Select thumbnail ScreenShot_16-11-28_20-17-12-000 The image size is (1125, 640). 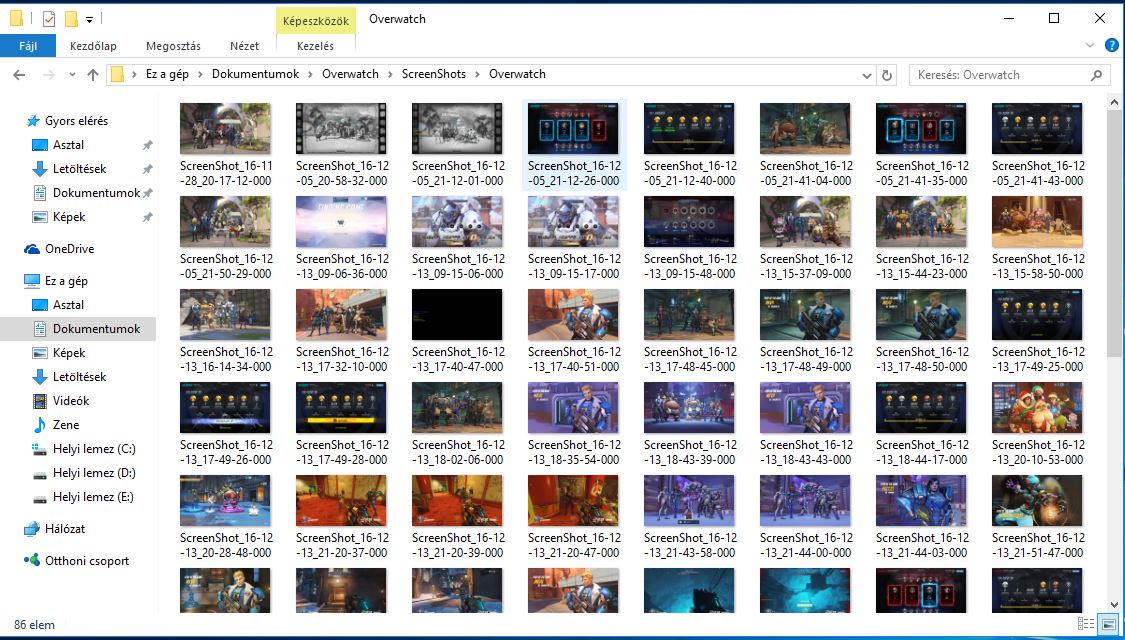[x=225, y=128]
